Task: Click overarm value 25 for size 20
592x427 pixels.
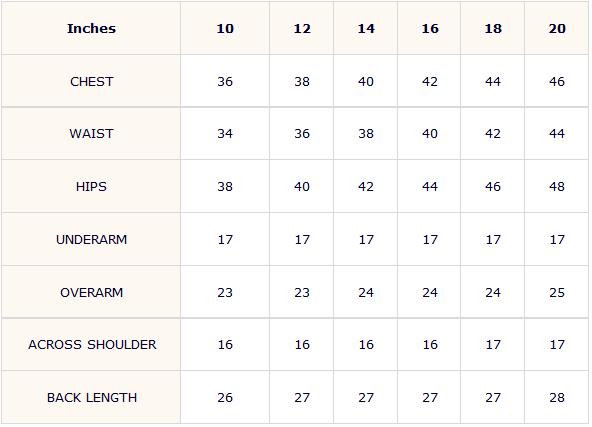Action: pos(557,293)
